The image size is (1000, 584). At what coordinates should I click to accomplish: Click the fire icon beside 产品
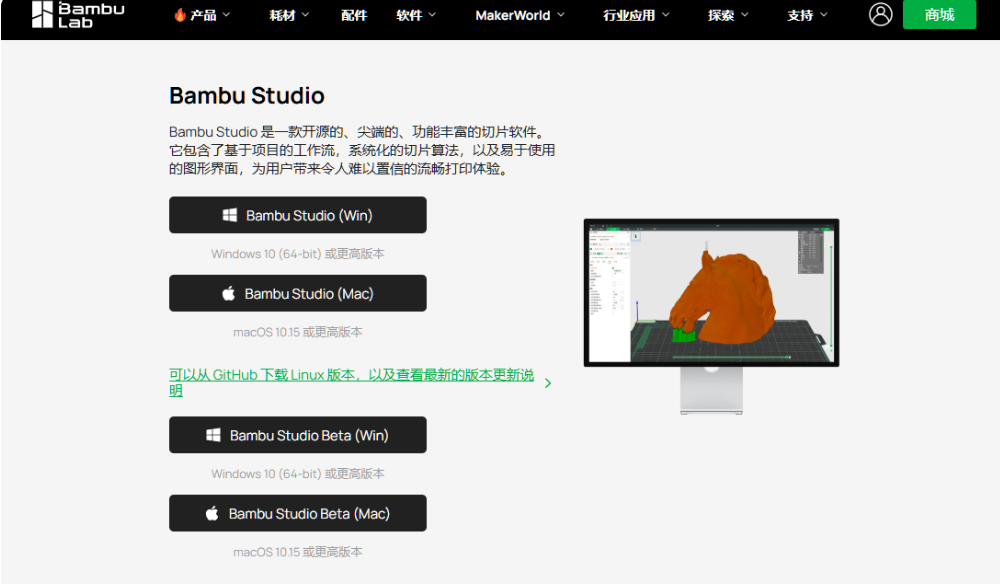coord(180,15)
